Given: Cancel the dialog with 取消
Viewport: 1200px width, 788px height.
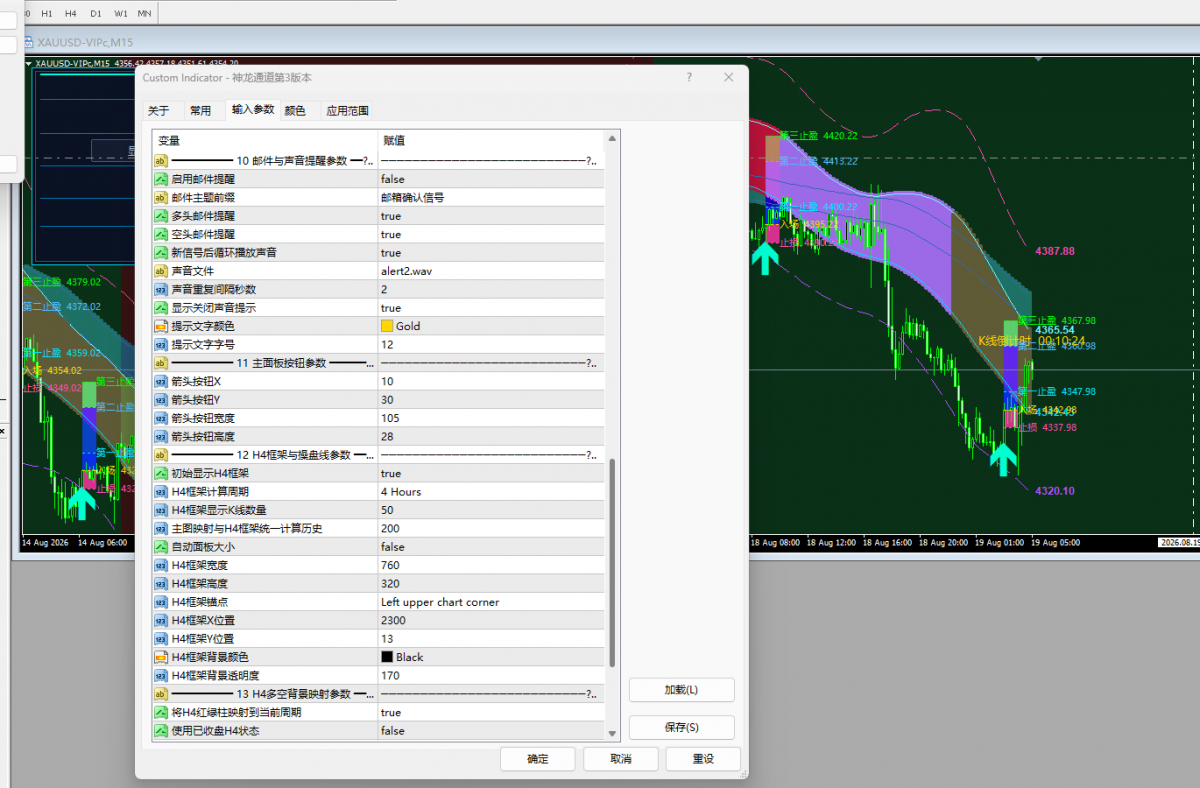Looking at the screenshot, I should (620, 759).
